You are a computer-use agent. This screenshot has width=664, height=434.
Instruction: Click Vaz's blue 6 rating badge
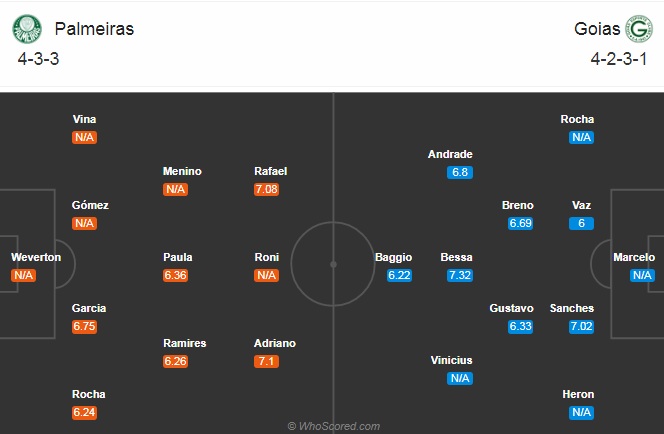click(x=581, y=223)
